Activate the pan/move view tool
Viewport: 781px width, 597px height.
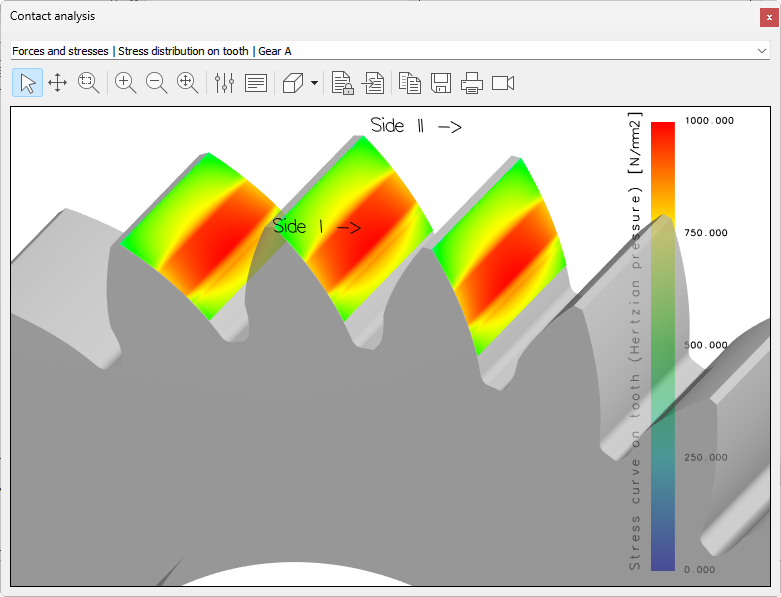58,83
